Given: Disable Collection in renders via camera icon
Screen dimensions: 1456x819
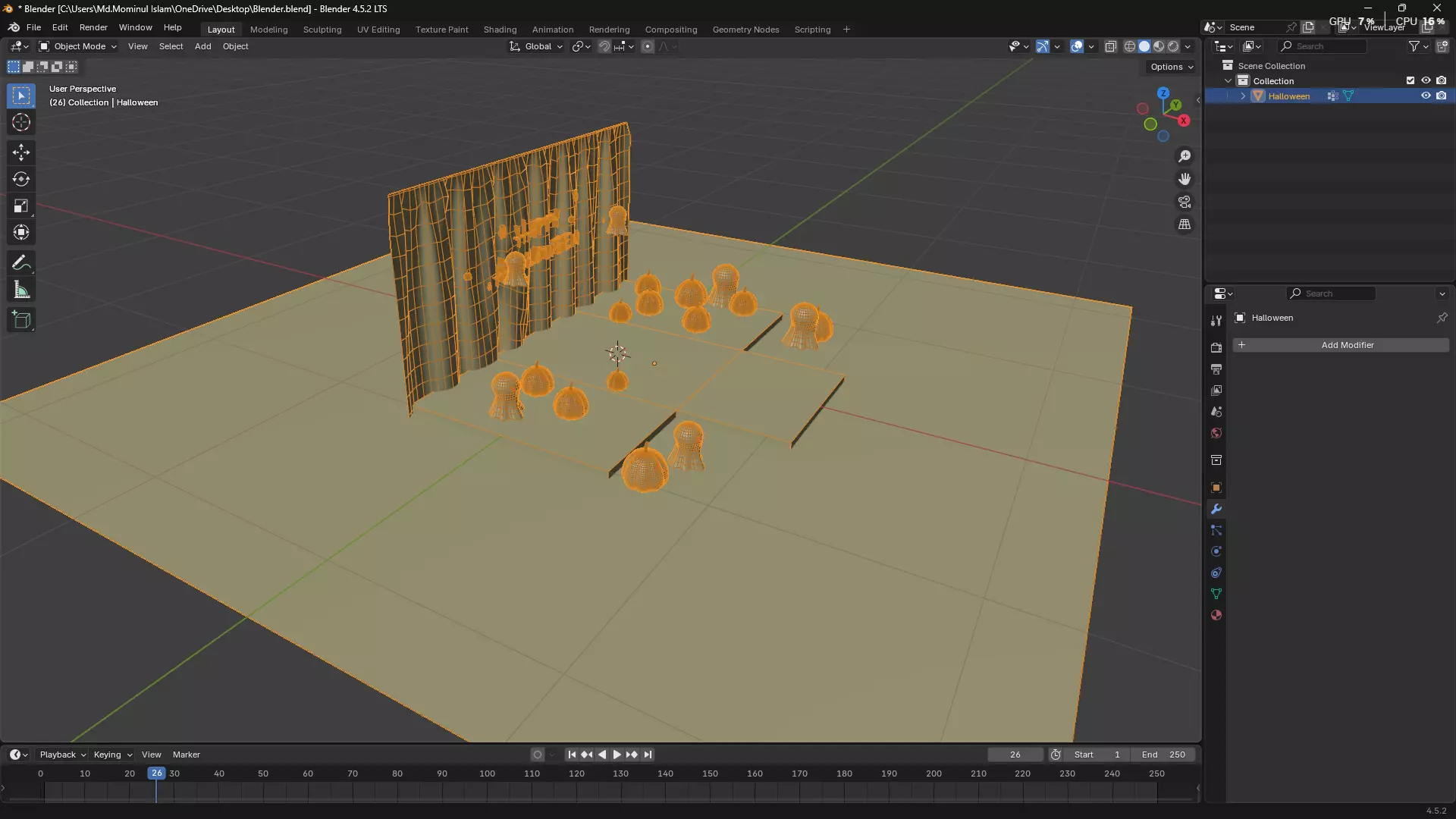Looking at the screenshot, I should (1442, 80).
